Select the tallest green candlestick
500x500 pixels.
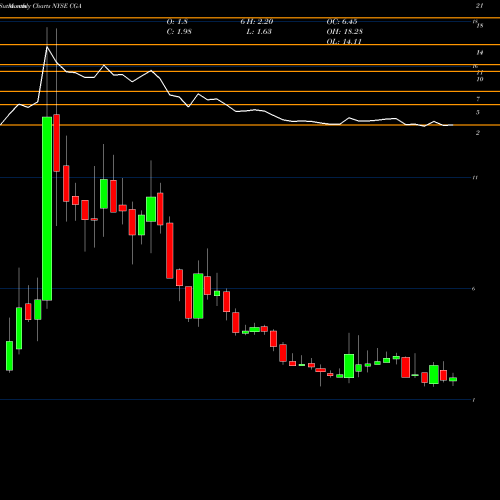[x=47, y=209]
